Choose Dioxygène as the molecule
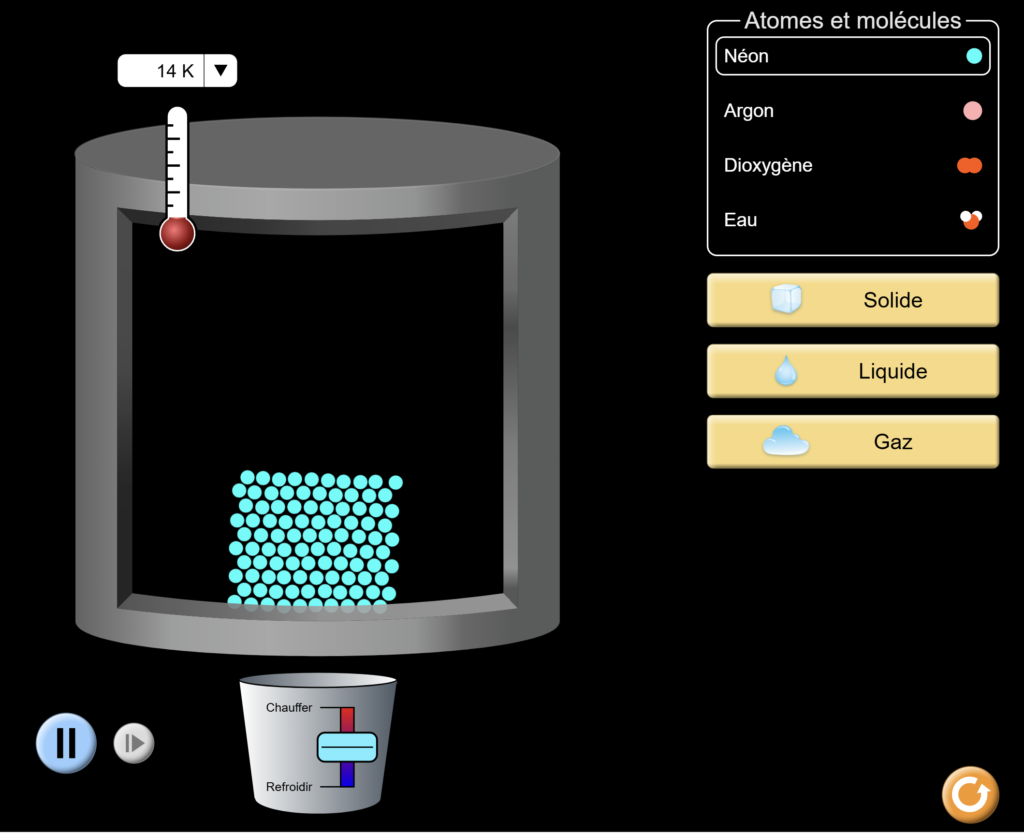The height and width of the screenshot is (834, 1024). 853,165
